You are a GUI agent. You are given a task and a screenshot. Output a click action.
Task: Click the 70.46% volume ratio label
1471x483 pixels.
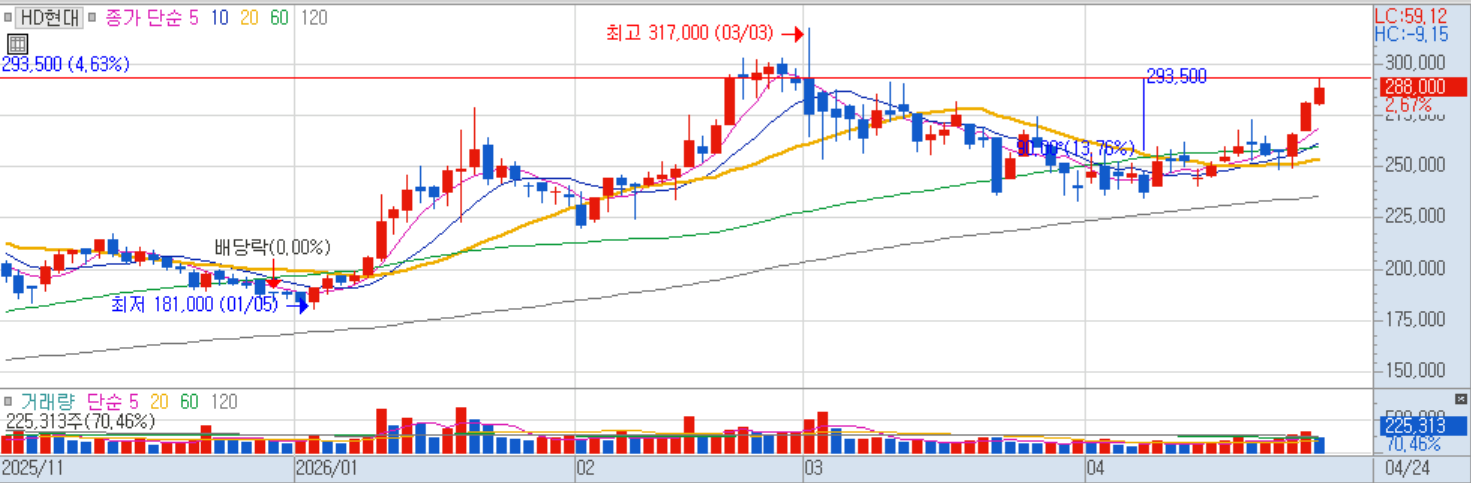click(1413, 444)
